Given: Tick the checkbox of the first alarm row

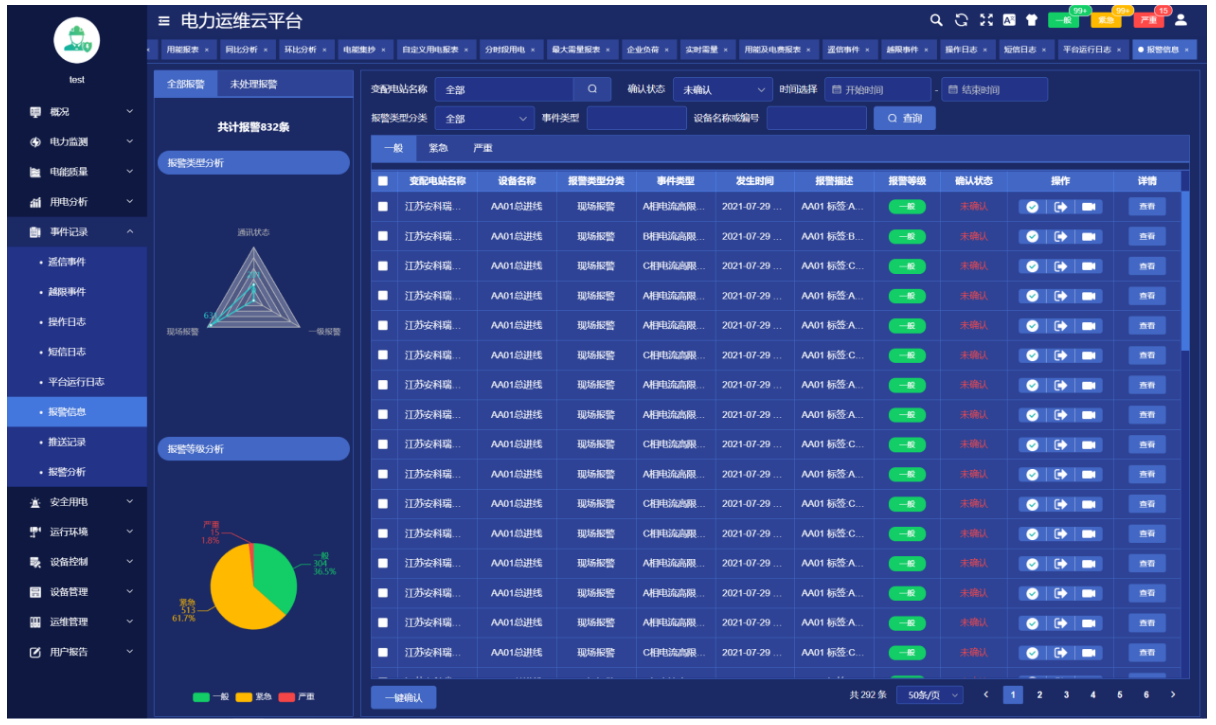Looking at the screenshot, I should [x=383, y=207].
